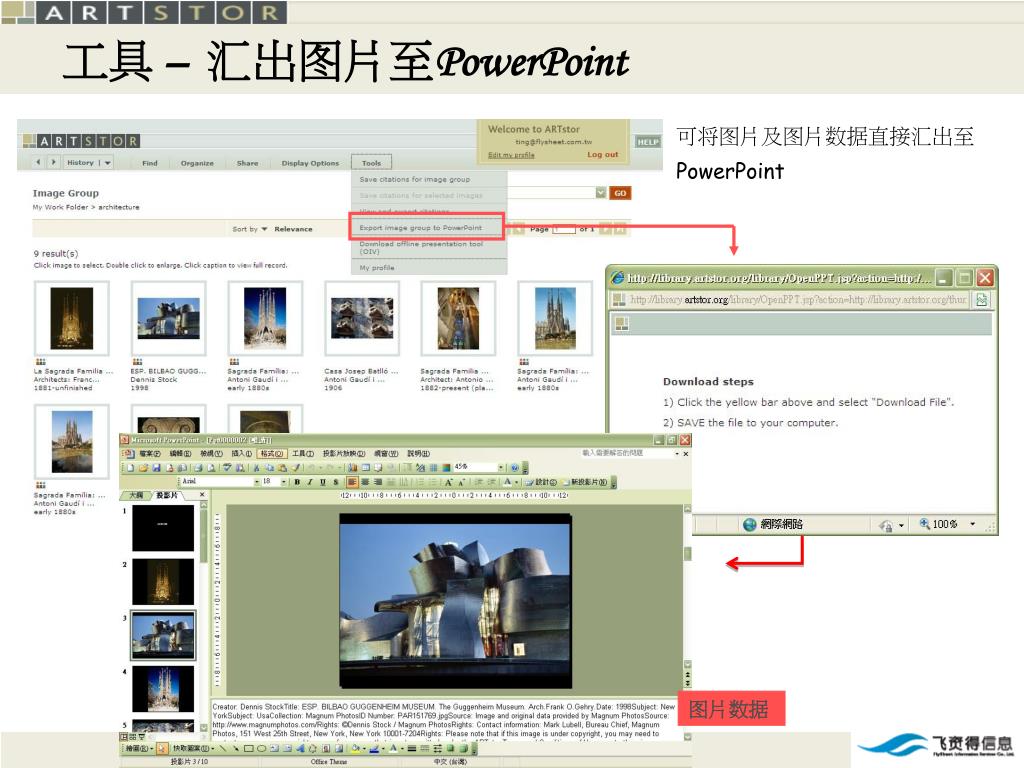Switch to 投影片 (Slides) tab
This screenshot has height=768, width=1024.
pyautogui.click(x=167, y=495)
